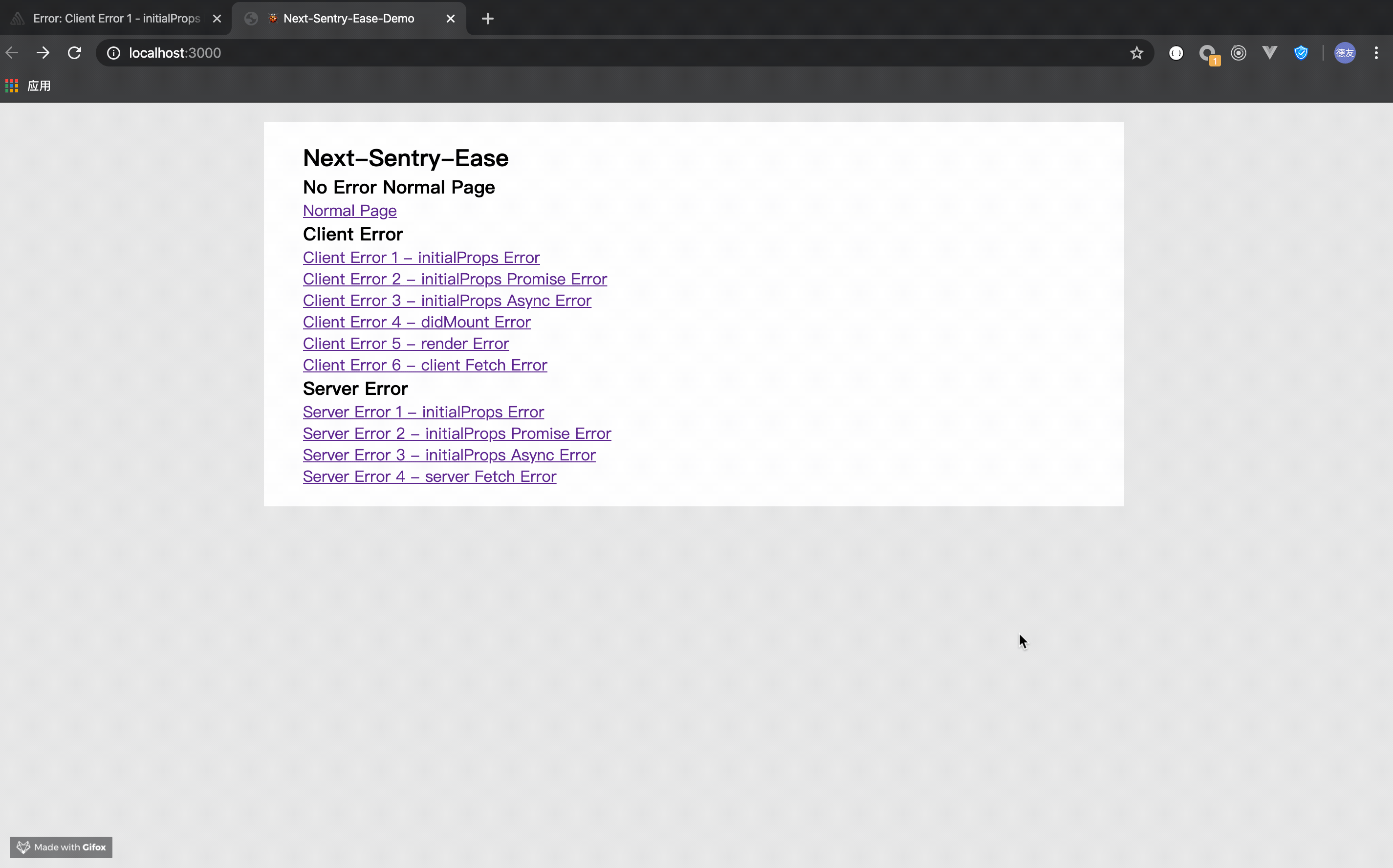1393x868 pixels.
Task: Open the user profile avatar
Action: [1345, 53]
